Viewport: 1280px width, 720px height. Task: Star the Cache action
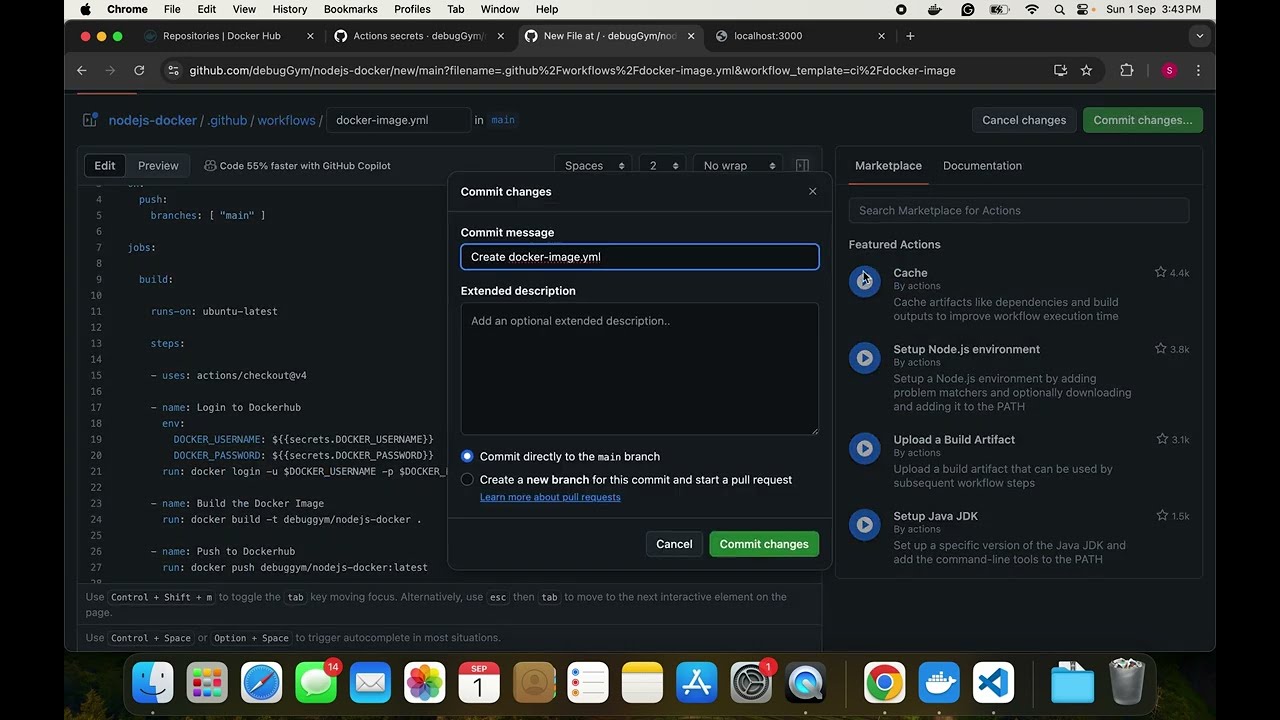[x=1160, y=272]
